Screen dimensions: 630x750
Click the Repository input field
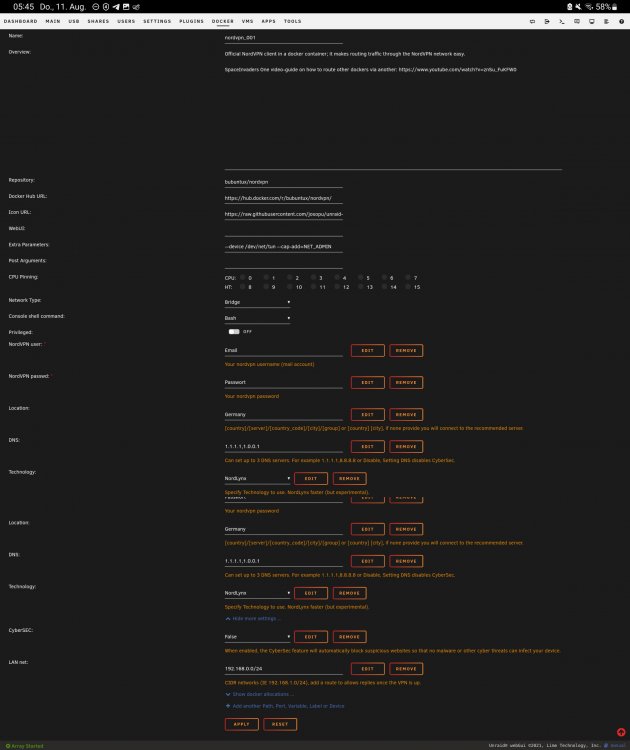(x=284, y=182)
